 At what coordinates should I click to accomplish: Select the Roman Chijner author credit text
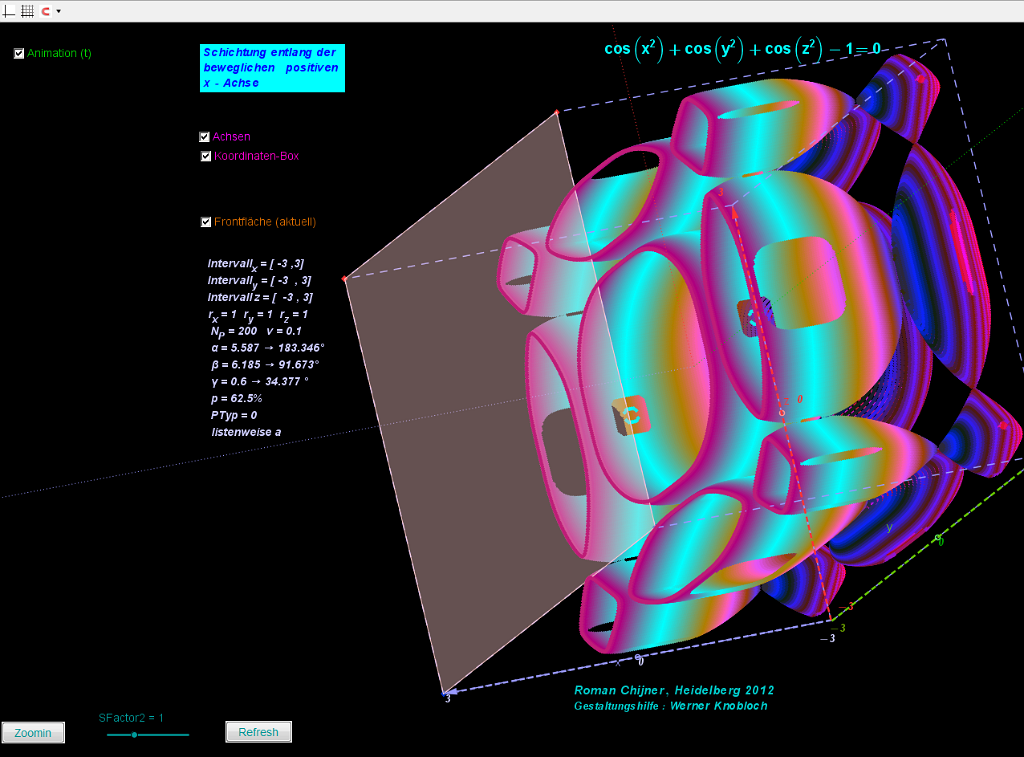(x=673, y=690)
